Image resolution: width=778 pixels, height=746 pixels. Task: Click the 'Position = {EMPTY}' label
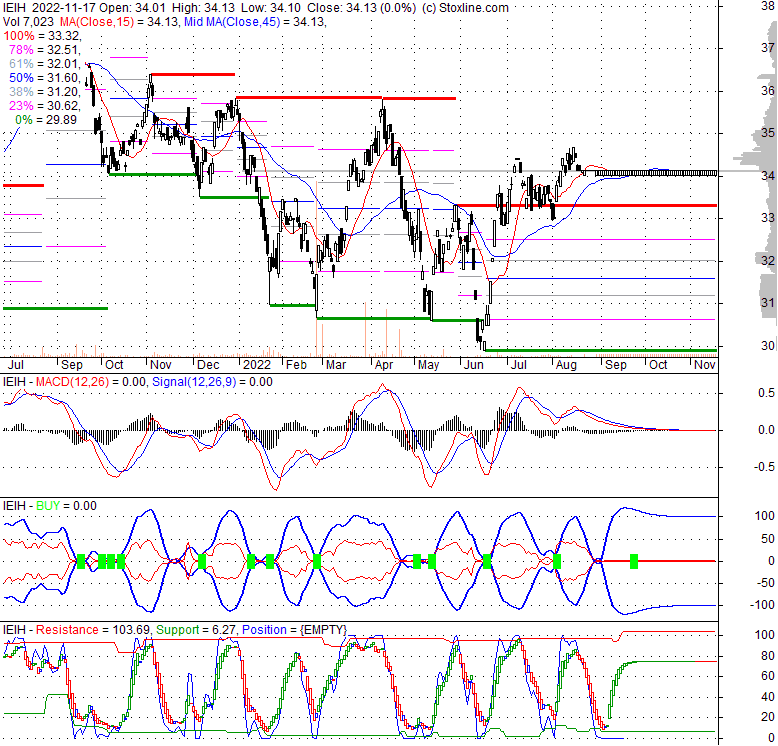point(294,630)
